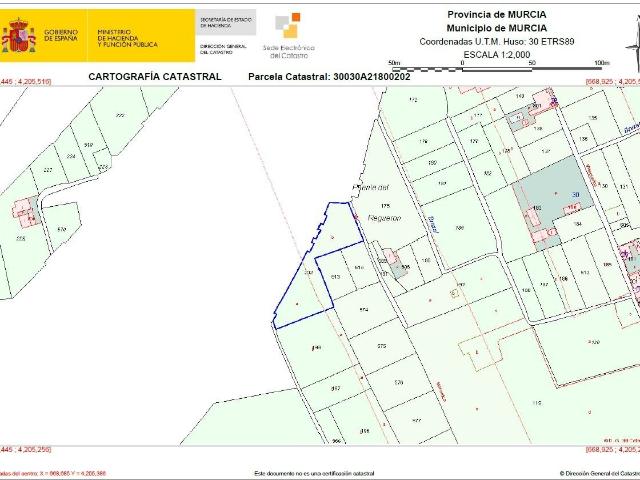Click the 'CARTOGRAFÍA CATASTRAL' title
Viewport: 640px width, 480px height.
[155, 77]
